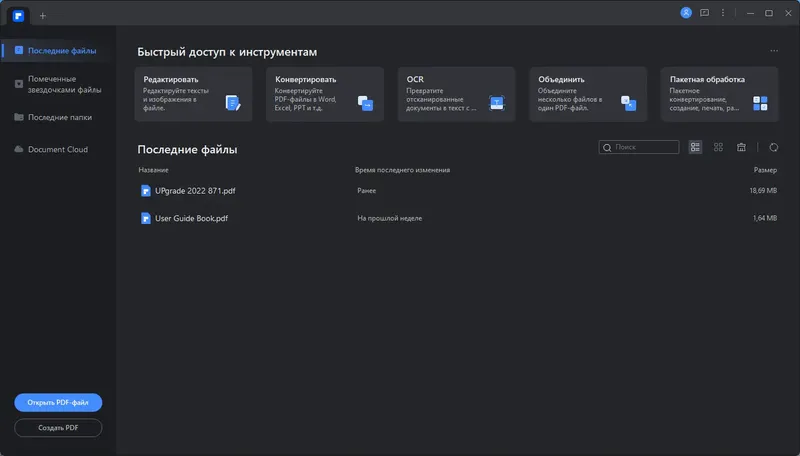
Task: Add a new tab with plus
Action: [x=43, y=14]
